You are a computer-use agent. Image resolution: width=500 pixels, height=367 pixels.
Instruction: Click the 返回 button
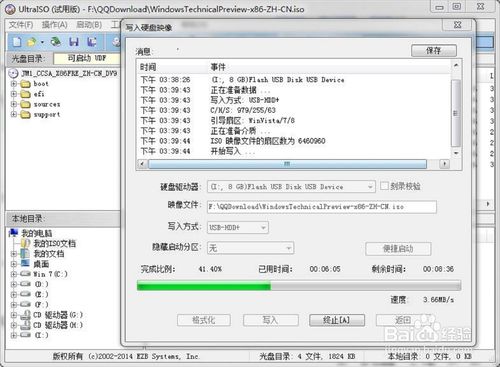click(x=403, y=320)
